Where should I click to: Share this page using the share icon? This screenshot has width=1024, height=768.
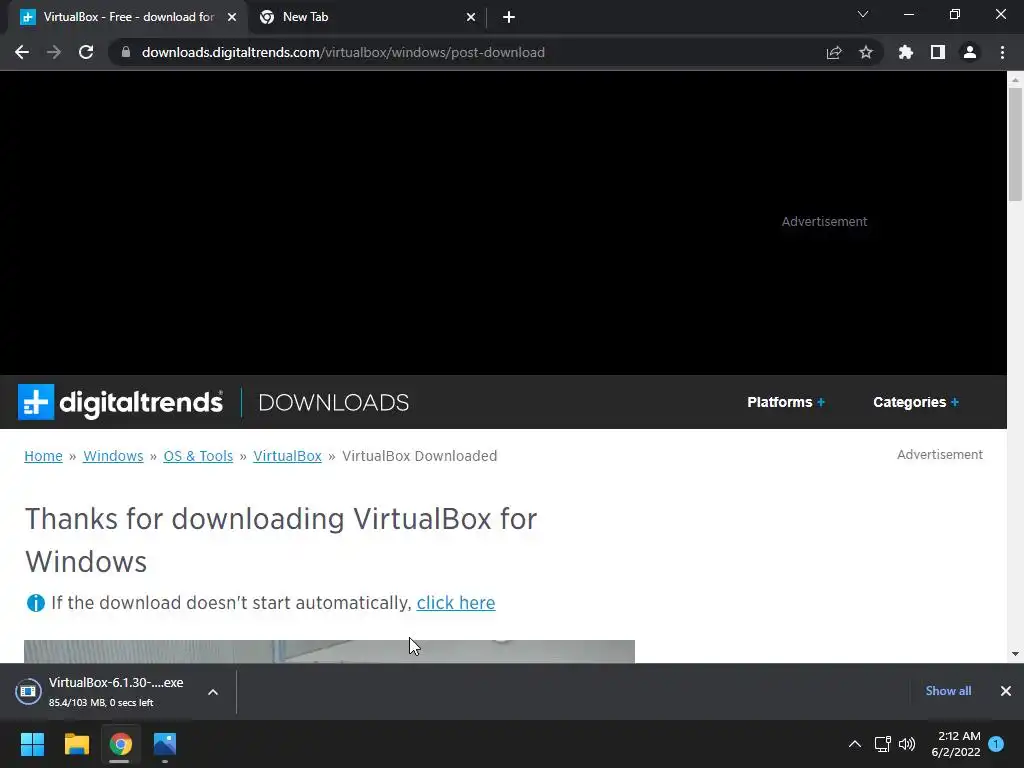[x=834, y=52]
